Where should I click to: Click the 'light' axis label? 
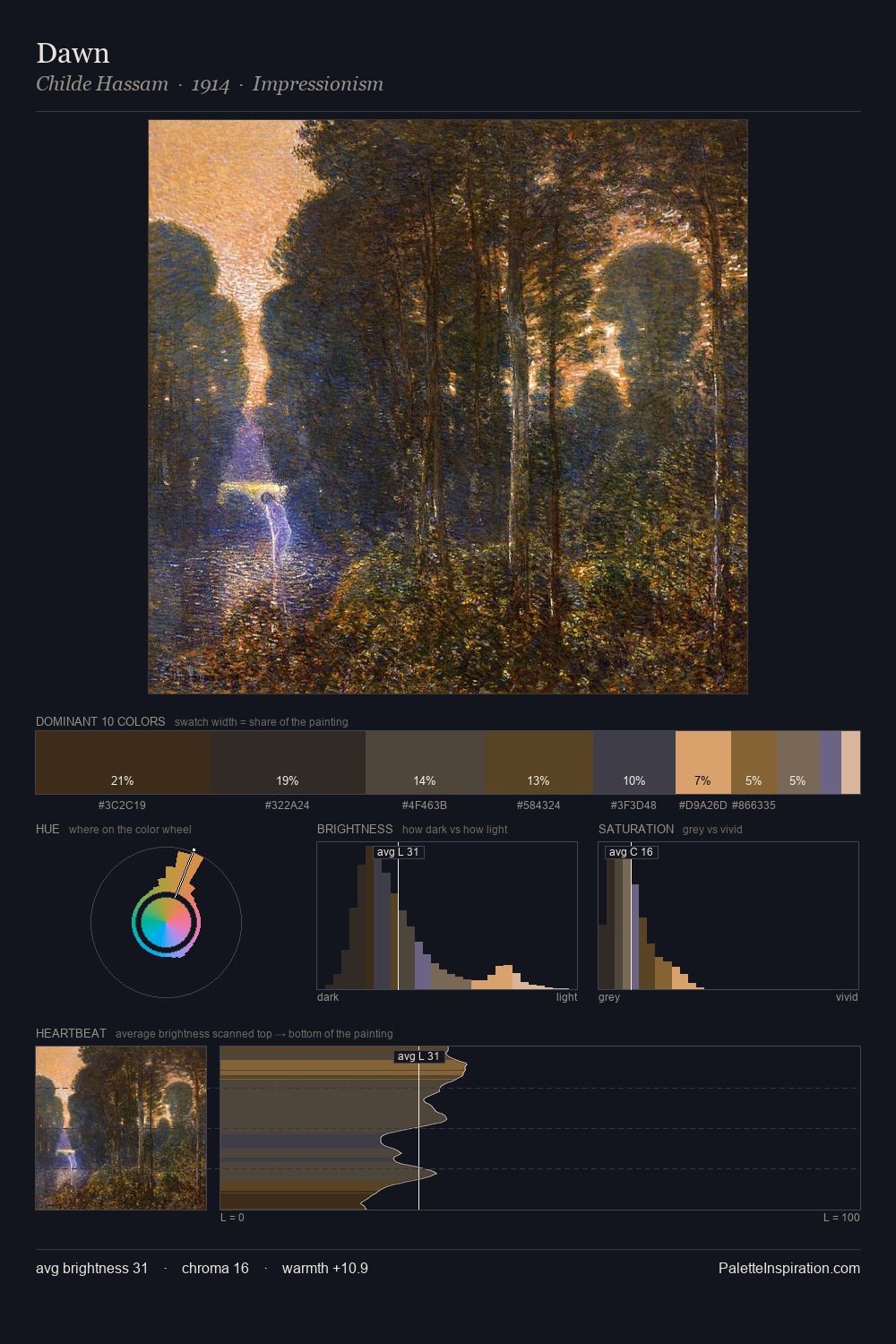pos(566,997)
